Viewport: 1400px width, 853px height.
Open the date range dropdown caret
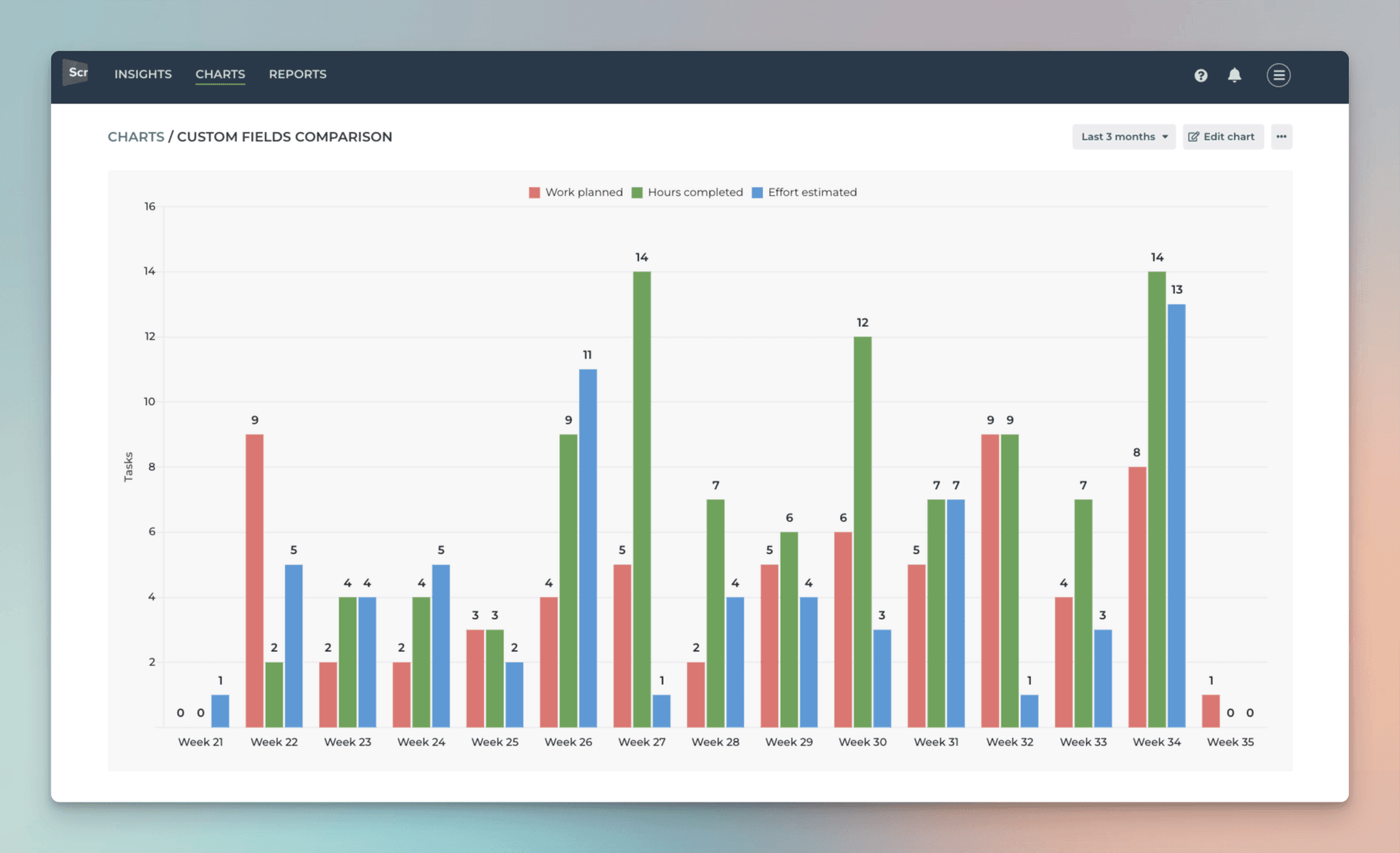(x=1164, y=137)
